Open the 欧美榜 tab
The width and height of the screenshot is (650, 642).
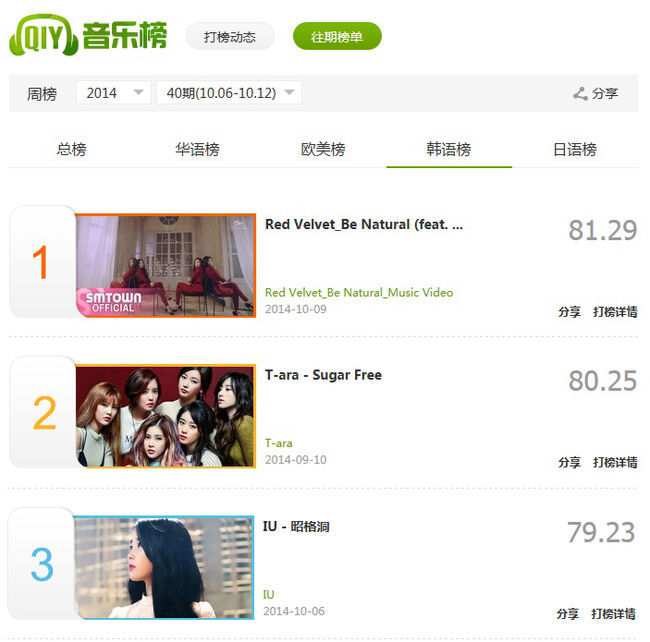point(323,149)
